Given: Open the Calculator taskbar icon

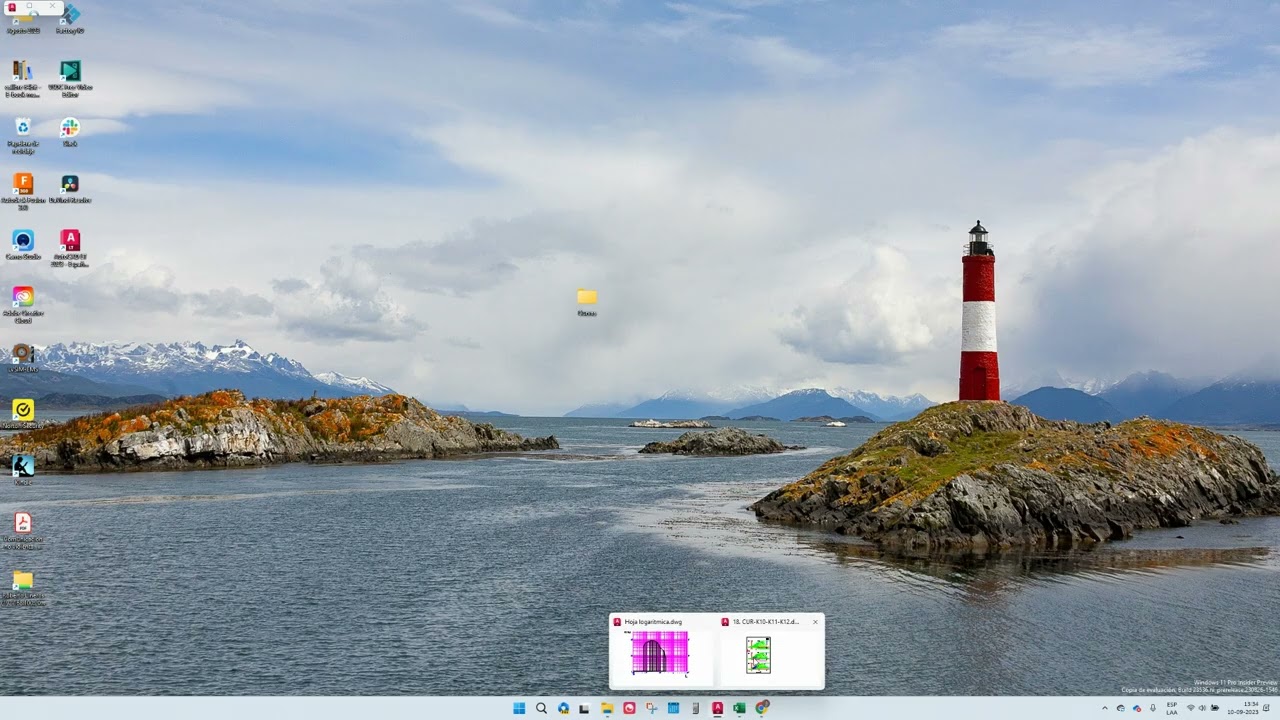Looking at the screenshot, I should 673,708.
